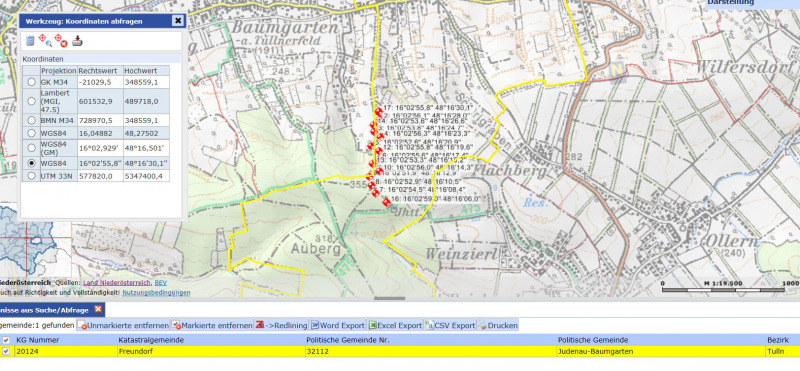
Task: Open the coordinate list document icon
Action: (x=30, y=41)
